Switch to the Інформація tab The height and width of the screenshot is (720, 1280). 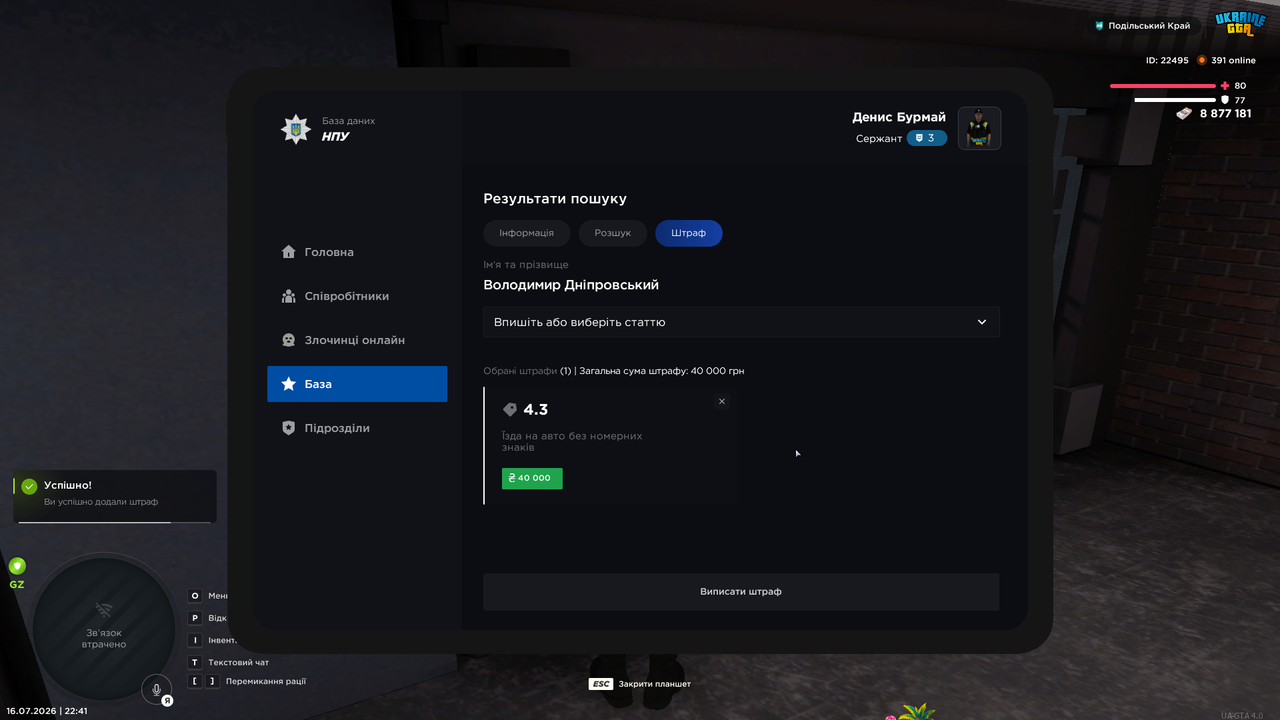tap(527, 233)
